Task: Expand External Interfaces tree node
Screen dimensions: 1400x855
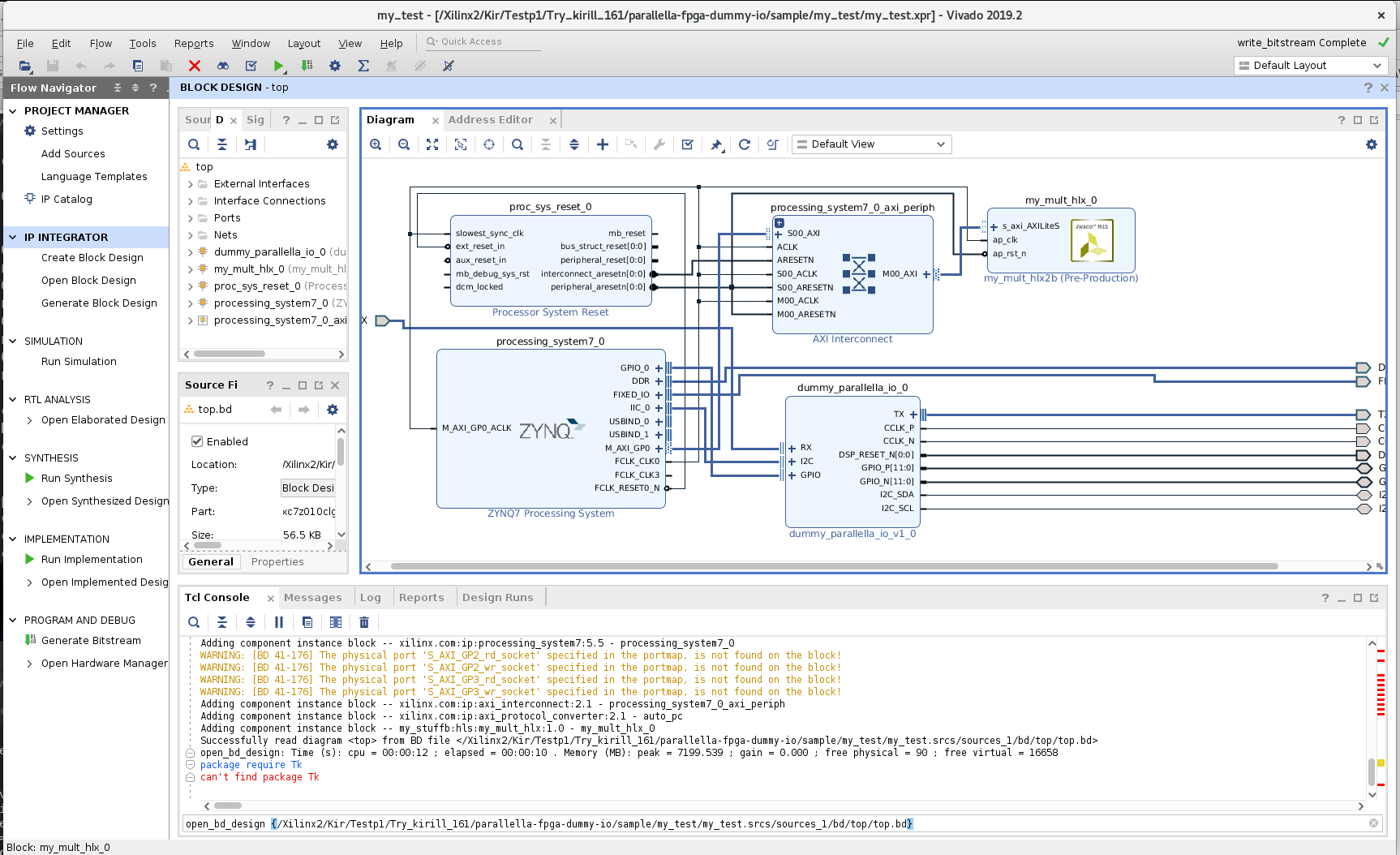Action: [x=191, y=184]
